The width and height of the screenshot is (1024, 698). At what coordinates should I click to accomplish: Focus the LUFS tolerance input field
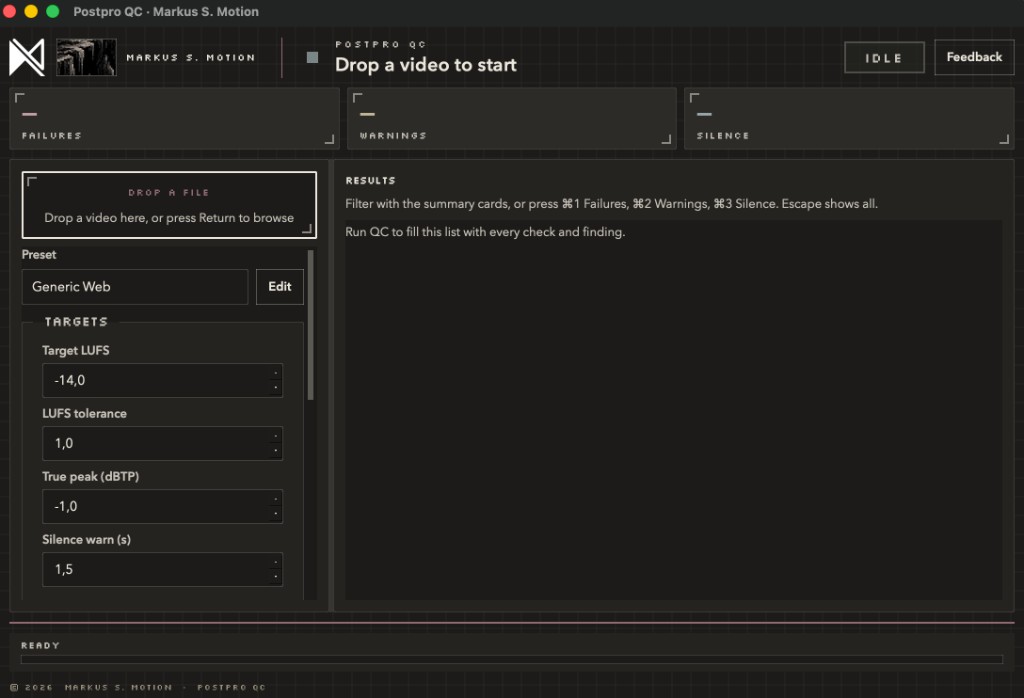tap(163, 443)
